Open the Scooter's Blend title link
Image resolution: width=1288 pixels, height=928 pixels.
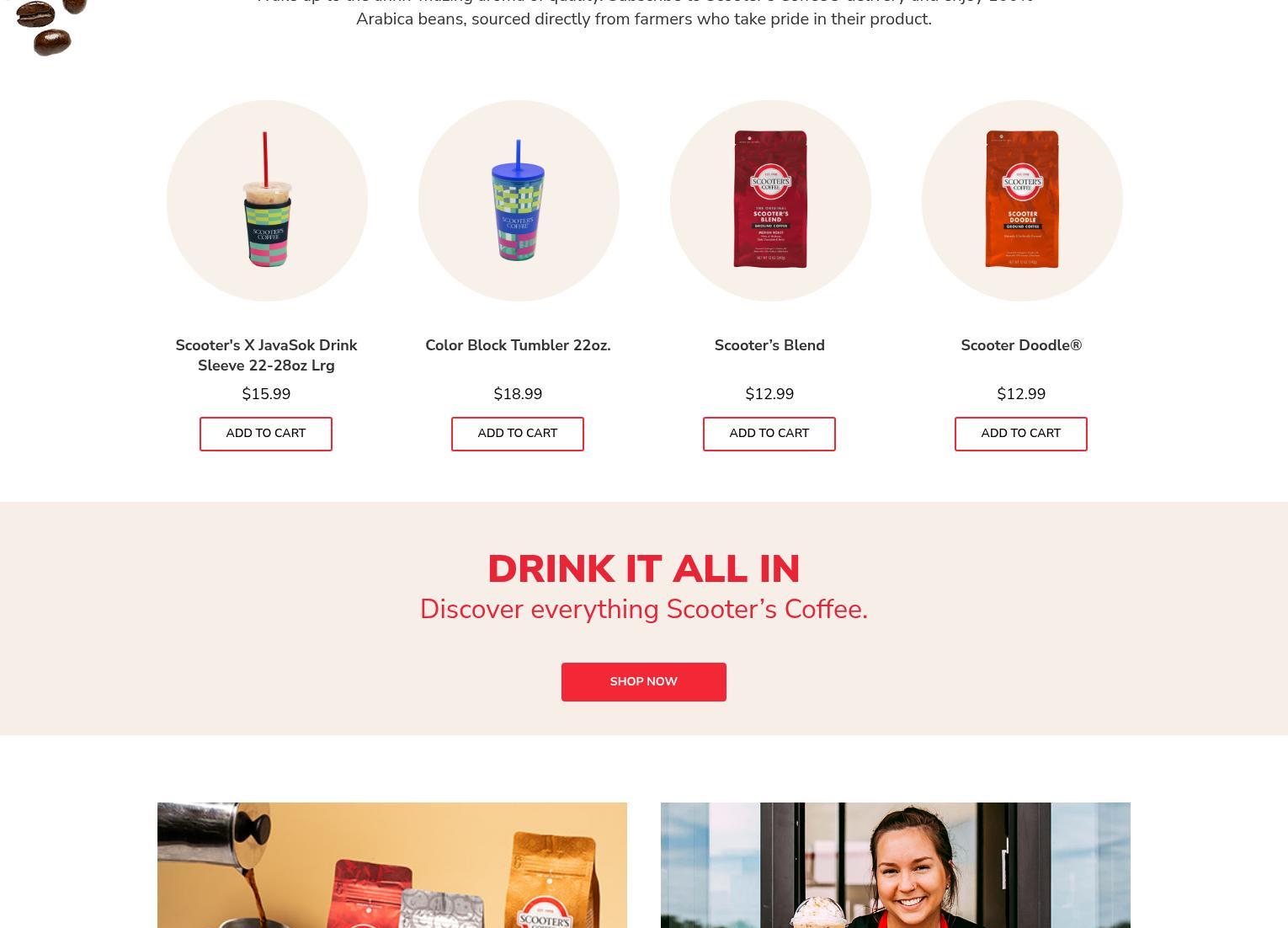point(769,345)
